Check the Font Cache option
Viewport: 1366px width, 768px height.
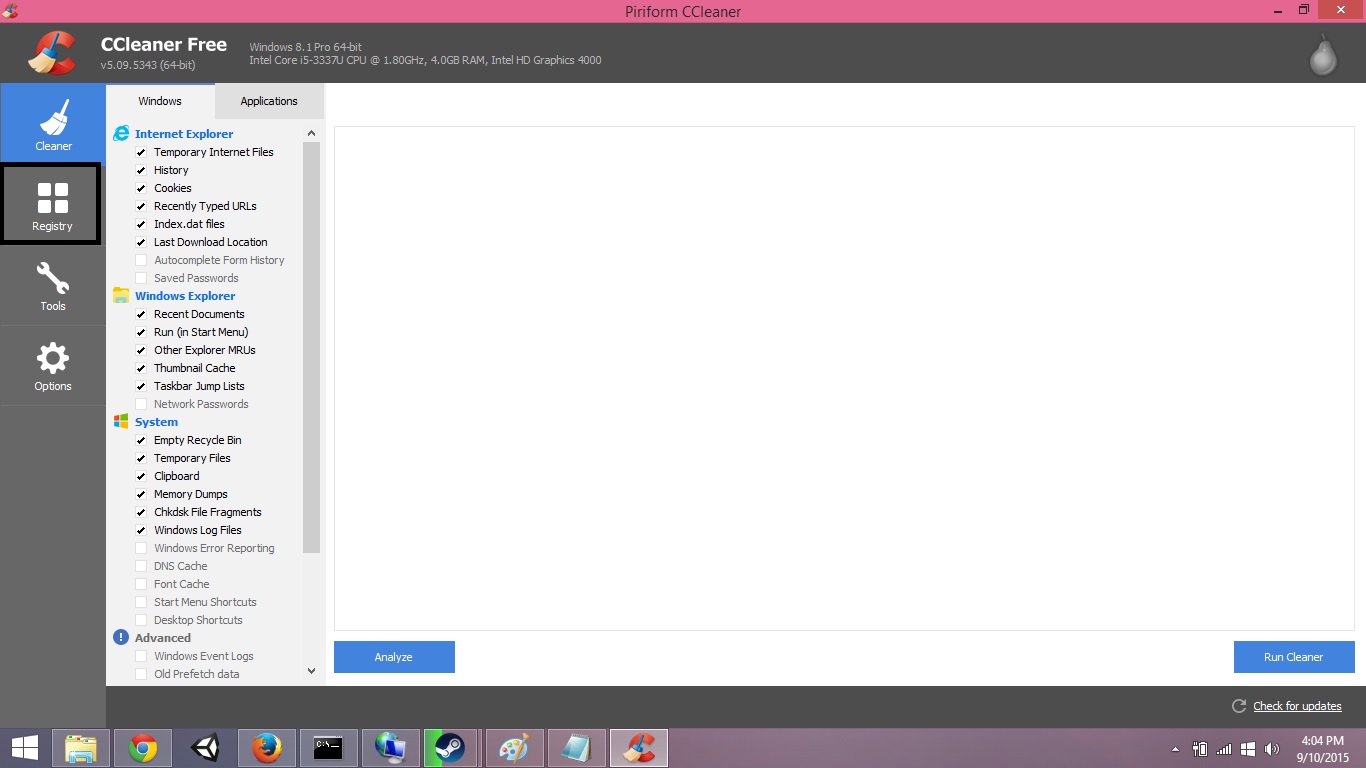[141, 584]
